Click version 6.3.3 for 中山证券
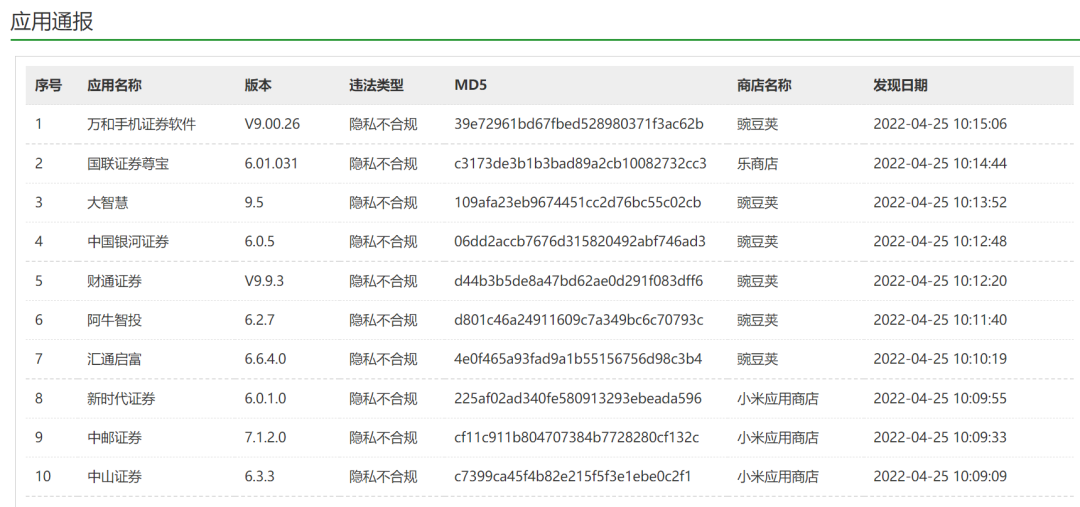This screenshot has width=1080, height=507. point(261,476)
